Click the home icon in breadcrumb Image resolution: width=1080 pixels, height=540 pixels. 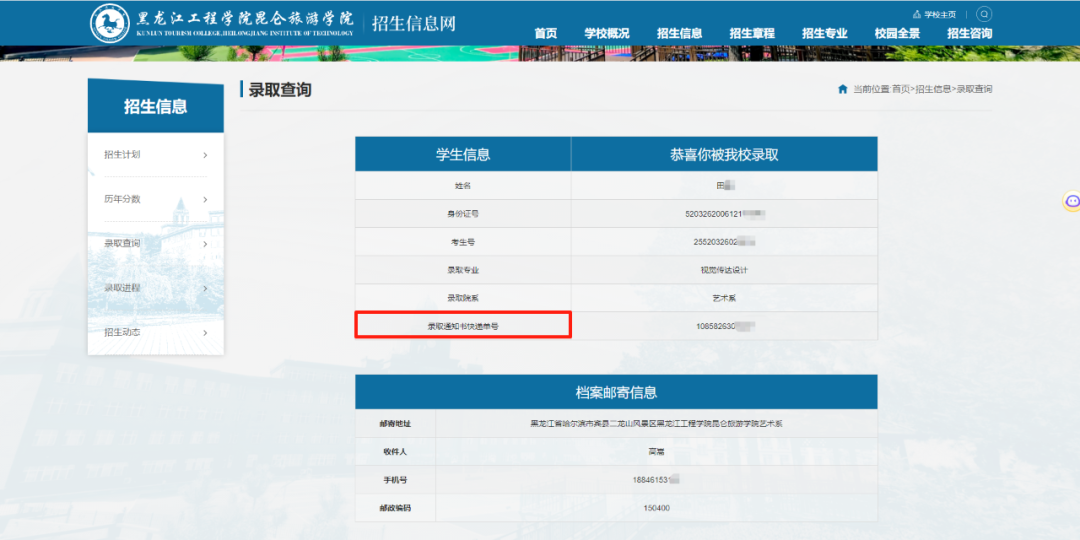[843, 89]
